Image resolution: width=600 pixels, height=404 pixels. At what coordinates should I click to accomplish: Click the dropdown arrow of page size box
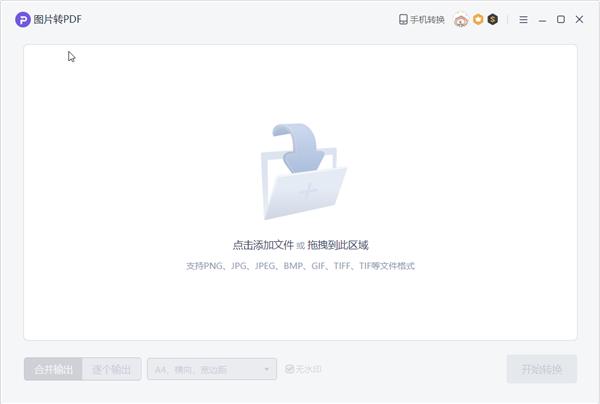[267, 370]
